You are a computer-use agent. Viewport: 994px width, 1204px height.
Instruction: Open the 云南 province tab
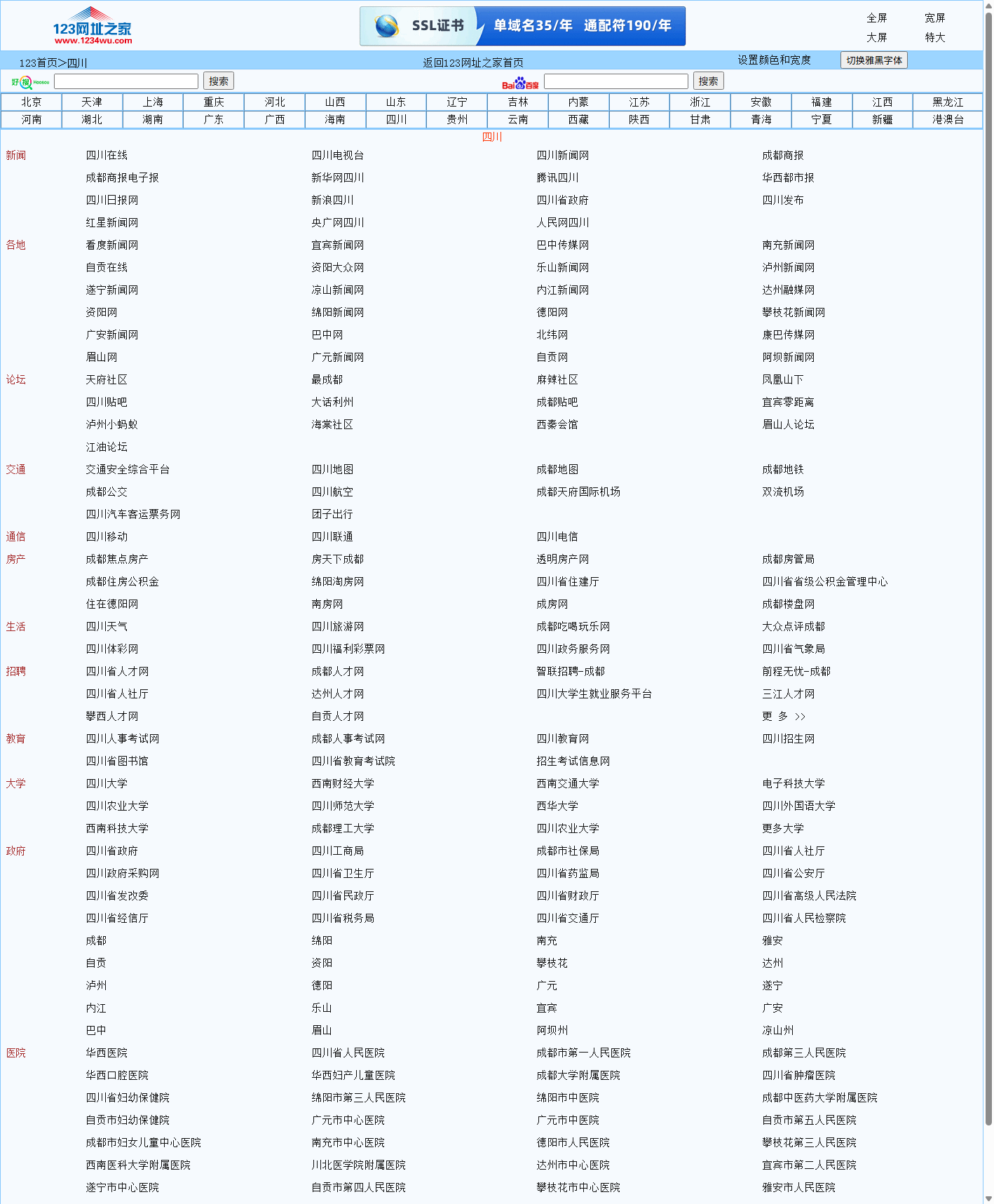[517, 120]
